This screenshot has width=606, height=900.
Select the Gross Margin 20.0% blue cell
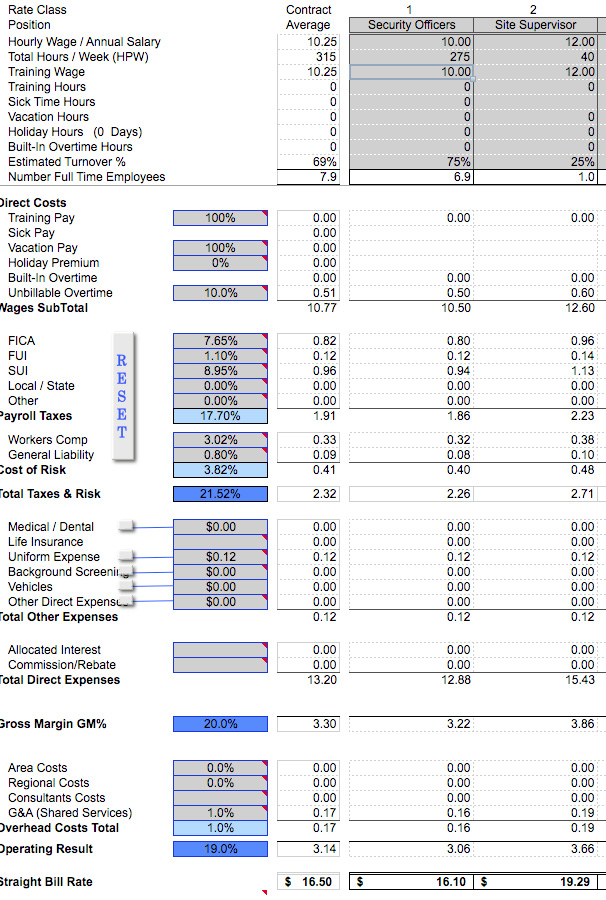point(220,724)
